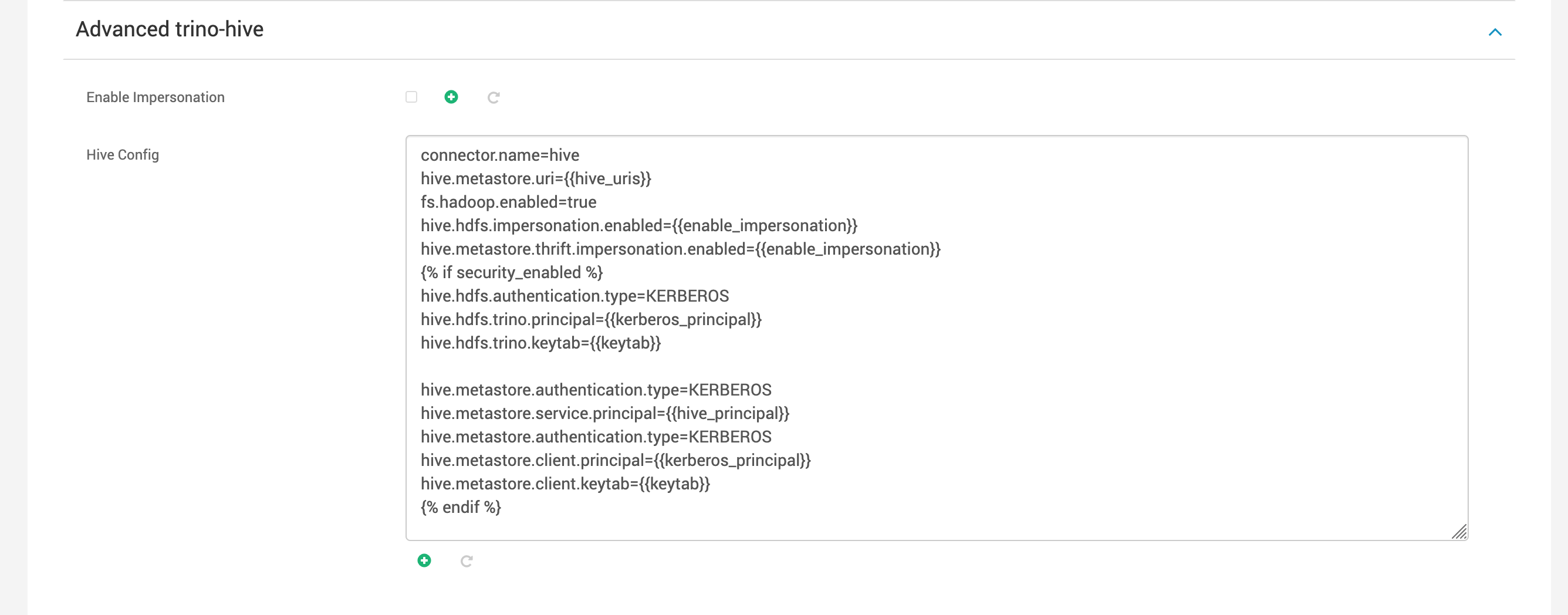Place cursor on hive.metastore.uri line
Screen dimensions: 1568x615
point(536,178)
